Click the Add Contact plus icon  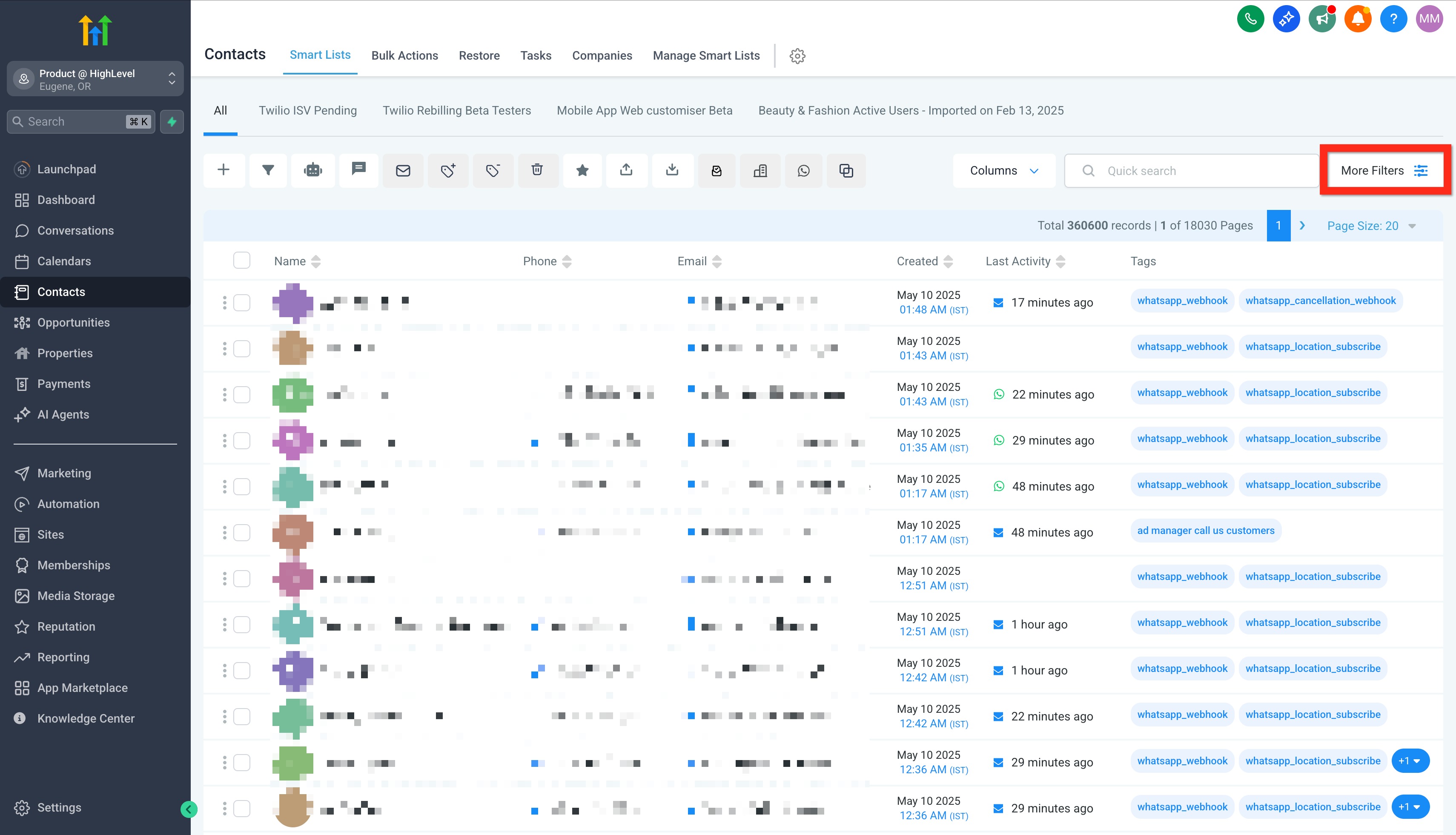click(224, 170)
